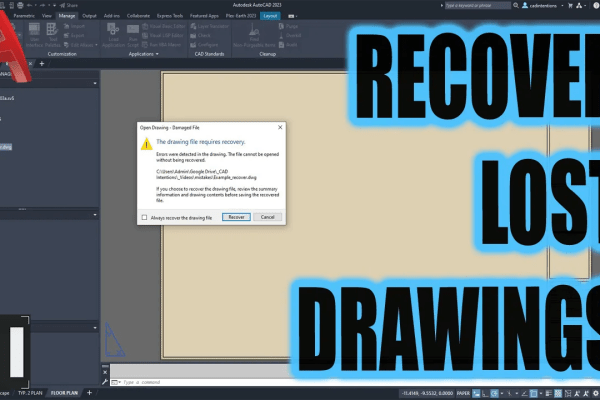Close the command line with X

point(105,372)
